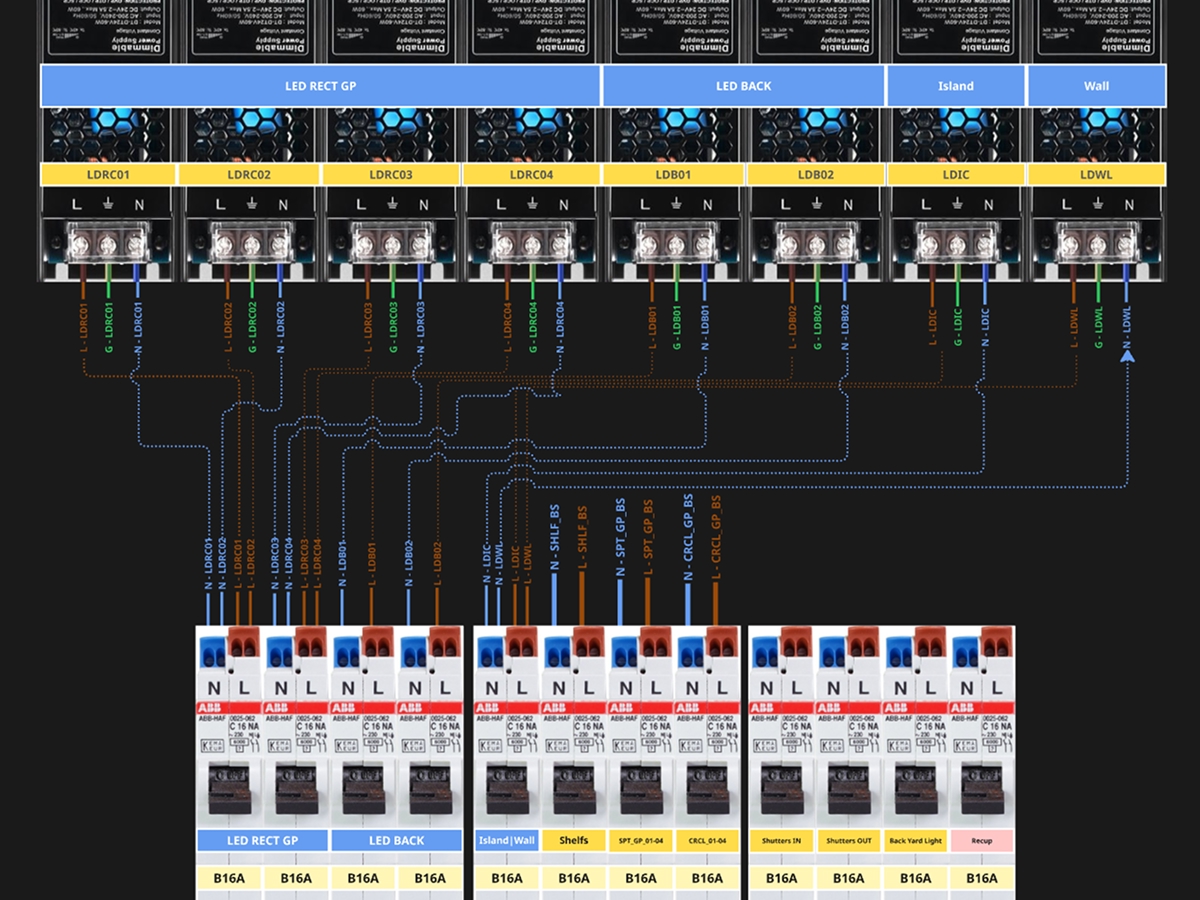The image size is (1200, 900).
Task: Select the yellow LDRC04 label
Action: pos(531,174)
